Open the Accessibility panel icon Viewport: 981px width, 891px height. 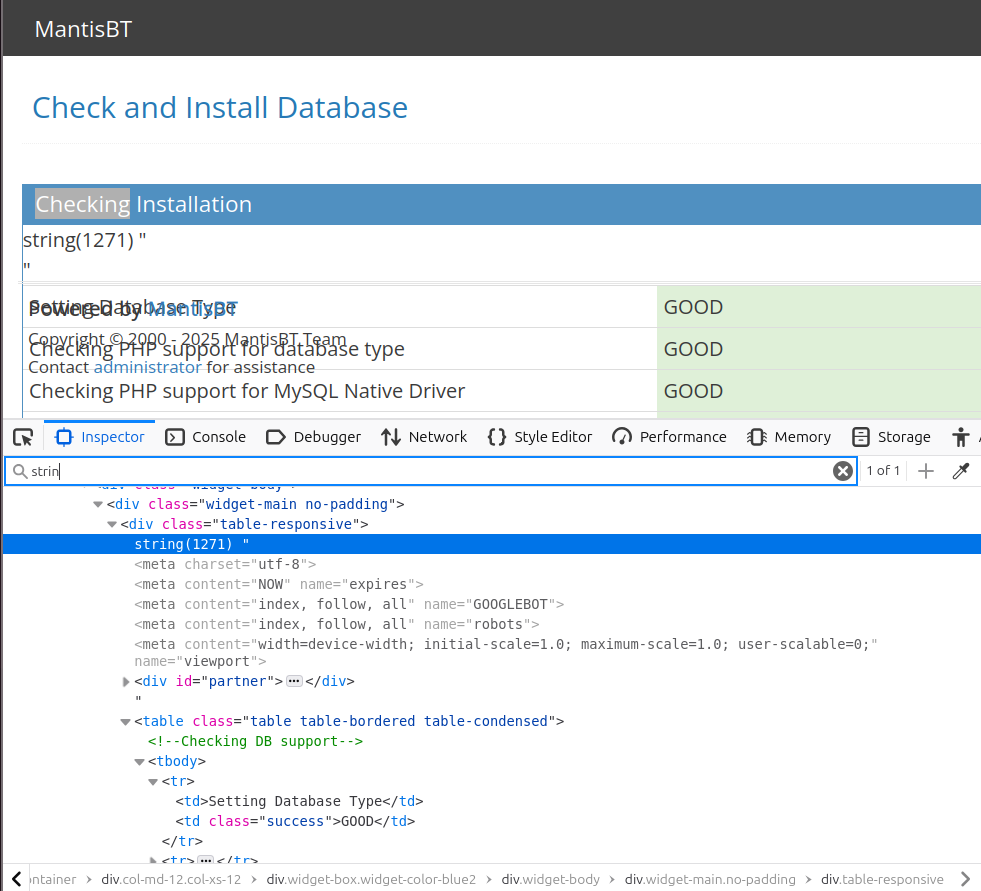pos(962,437)
